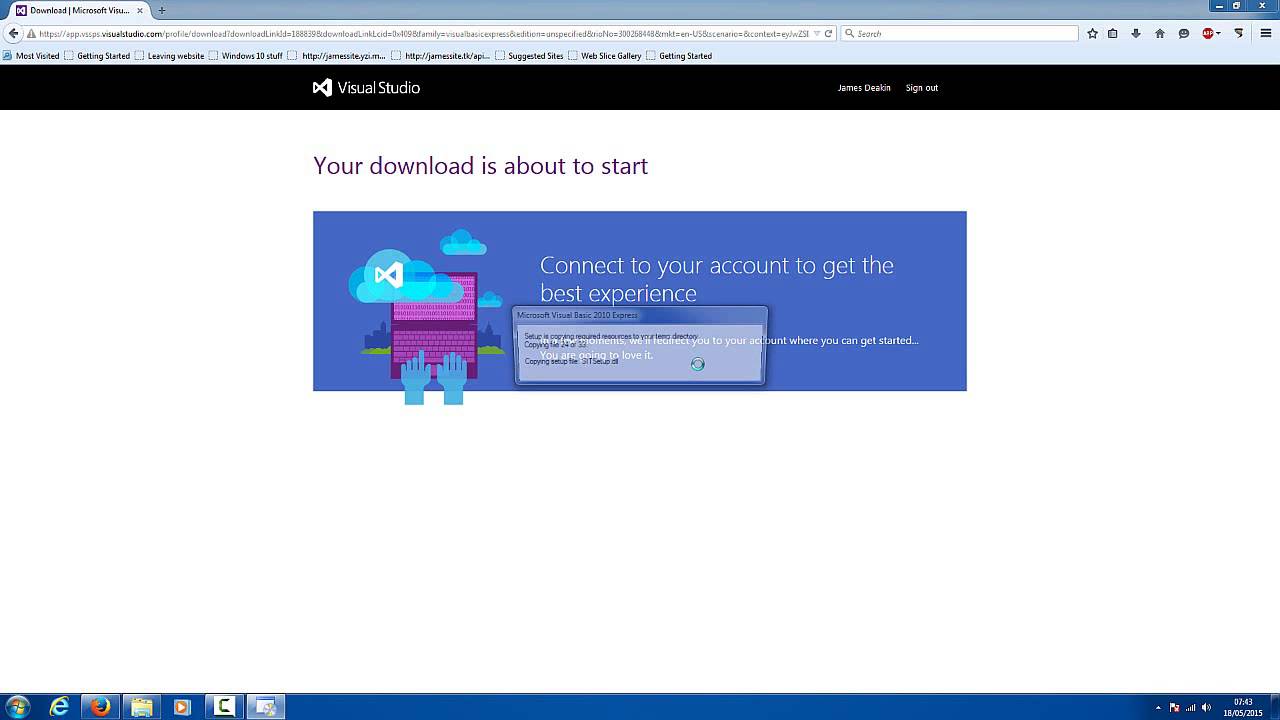The width and height of the screenshot is (1280, 720).
Task: Click the S add-on toolbar icon
Action: pos(1239,33)
